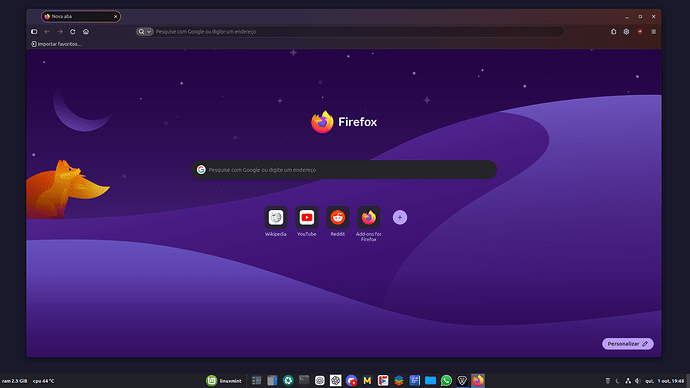Open the YouTube shortcut tile
Image resolution: width=690 pixels, height=388 pixels.
(x=307, y=217)
